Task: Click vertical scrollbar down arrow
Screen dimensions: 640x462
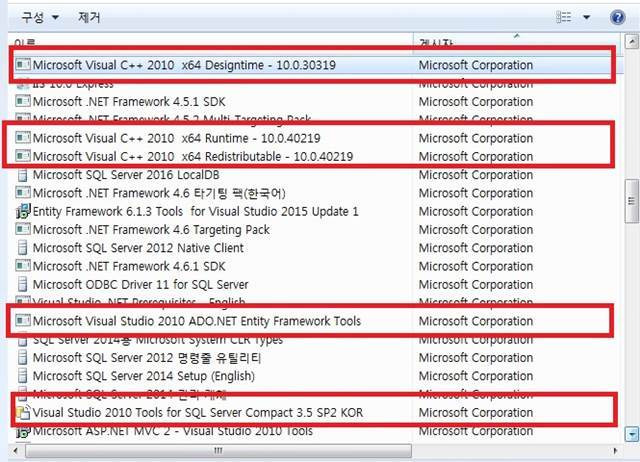Action: click(632, 434)
